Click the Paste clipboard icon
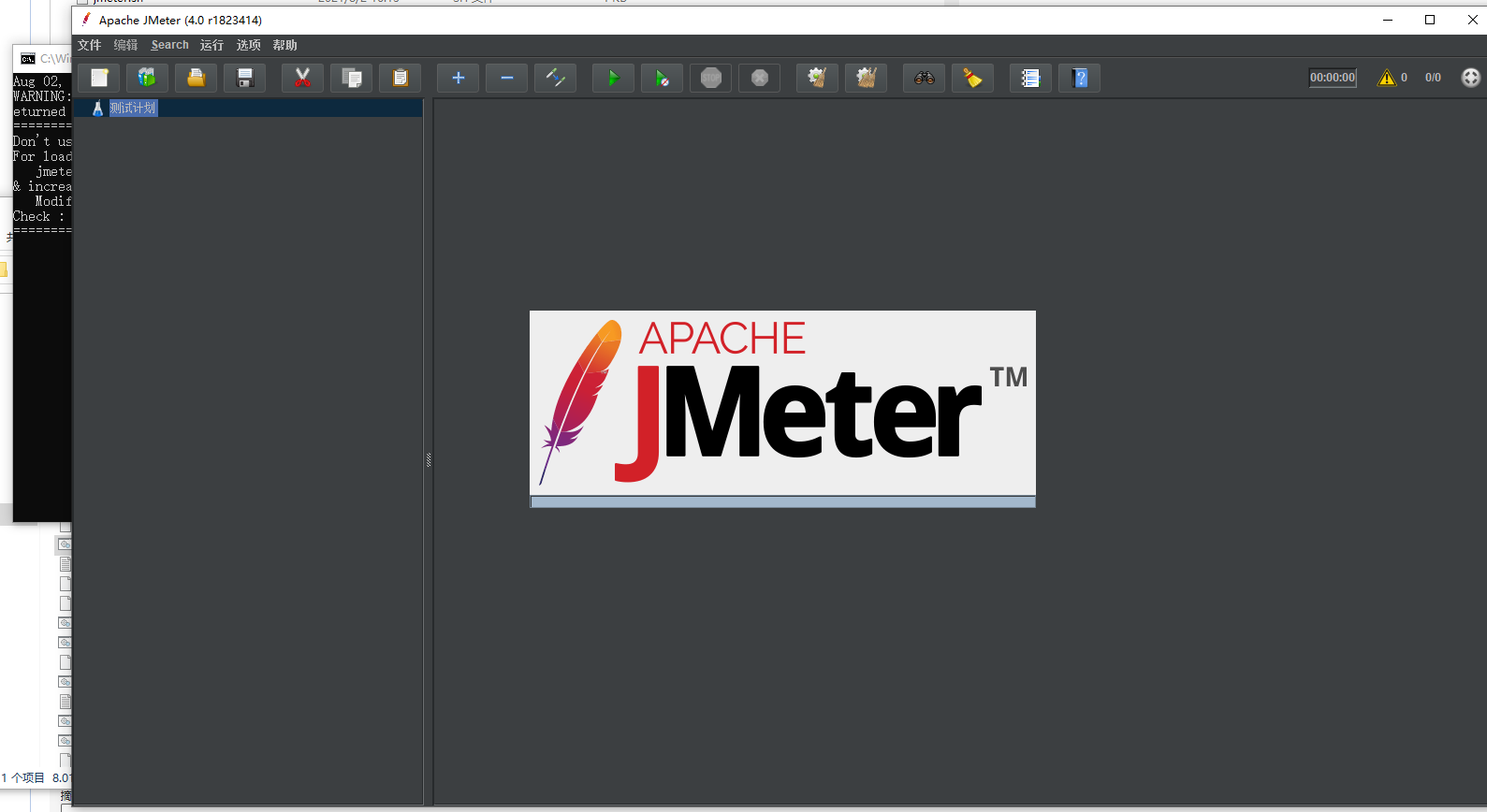This screenshot has height=812, width=1487. [x=400, y=78]
